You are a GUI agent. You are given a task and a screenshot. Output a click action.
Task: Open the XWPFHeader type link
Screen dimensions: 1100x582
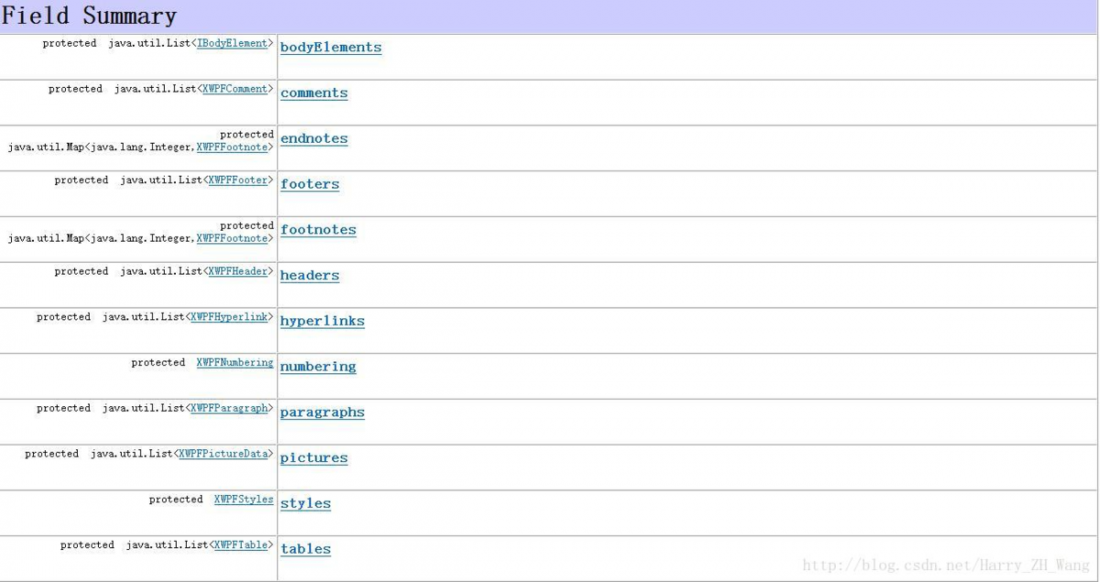238,271
